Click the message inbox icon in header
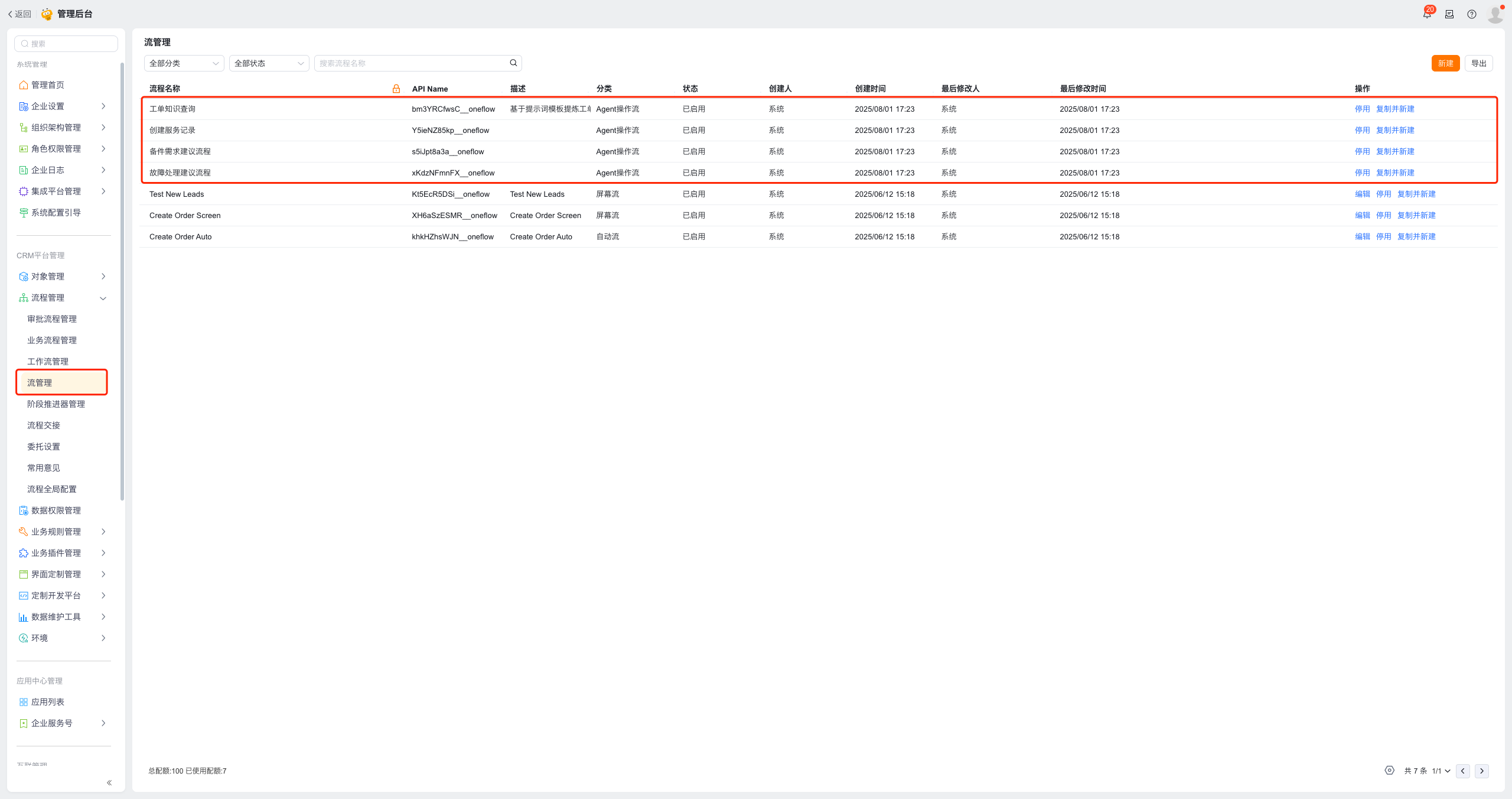Screen dimensions: 1512x799 point(1449,14)
